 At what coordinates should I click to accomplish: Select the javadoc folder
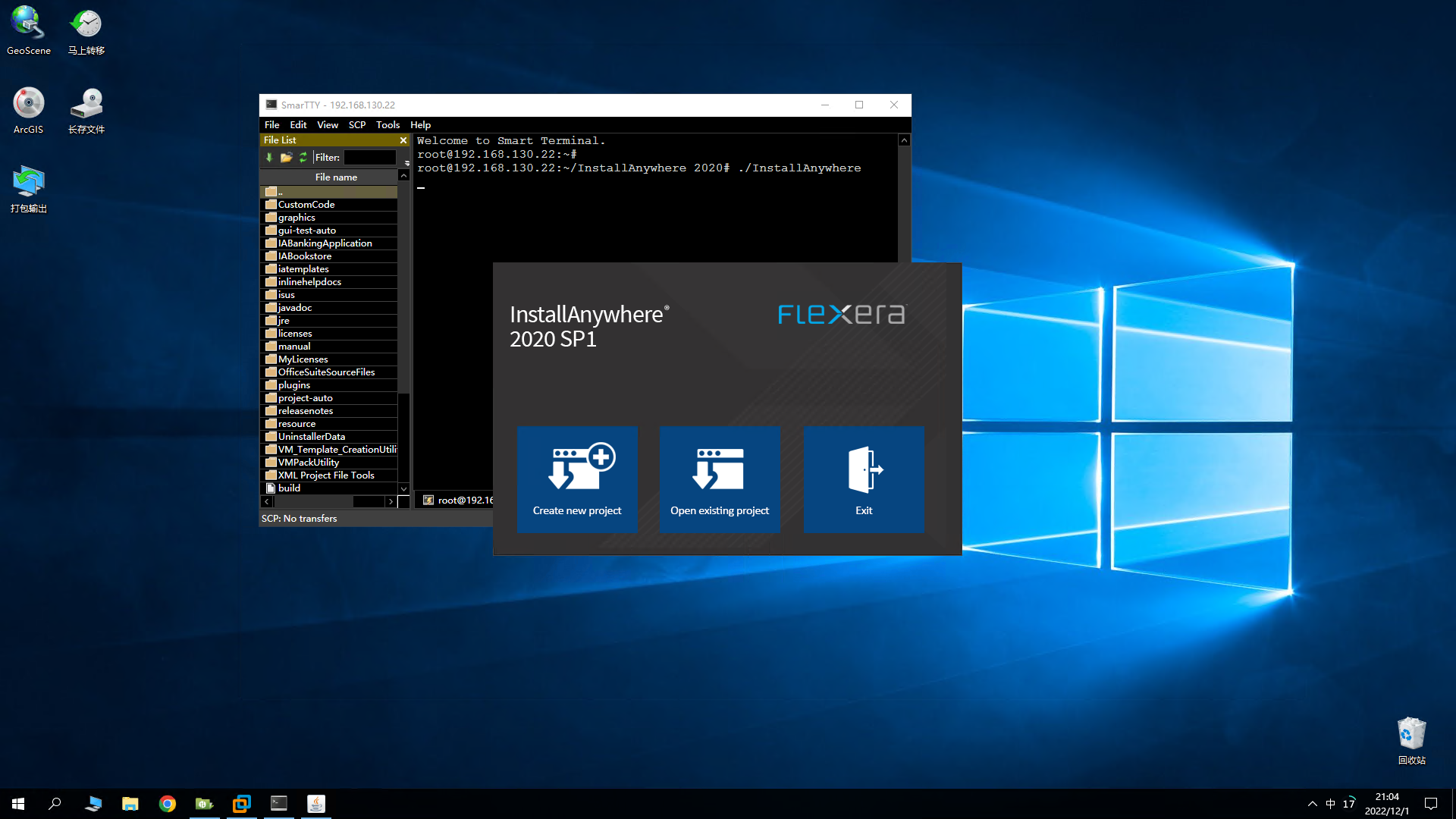click(329, 308)
